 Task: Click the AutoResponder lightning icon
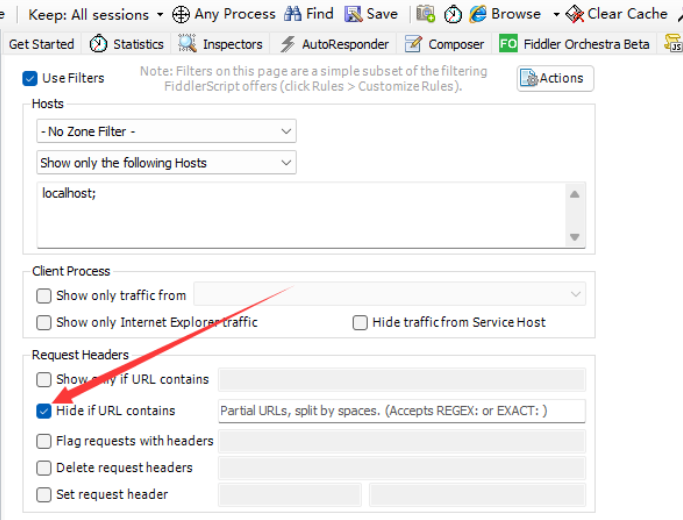[287, 44]
